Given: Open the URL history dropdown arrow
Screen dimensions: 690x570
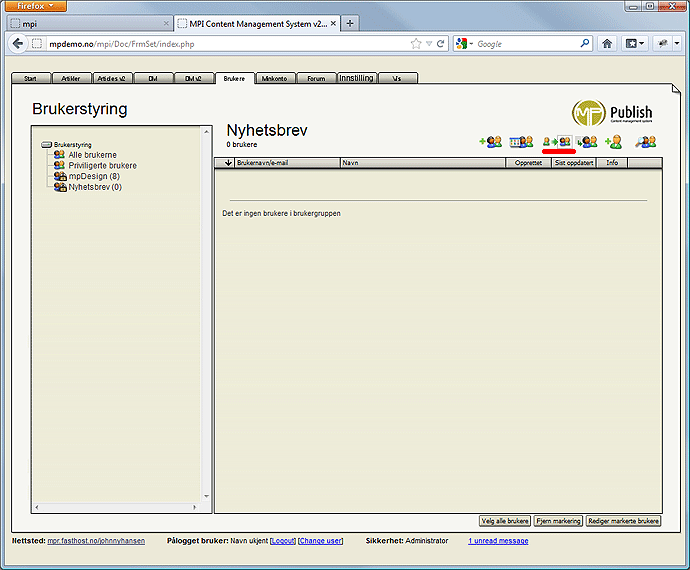Looking at the screenshot, I should tap(429, 44).
